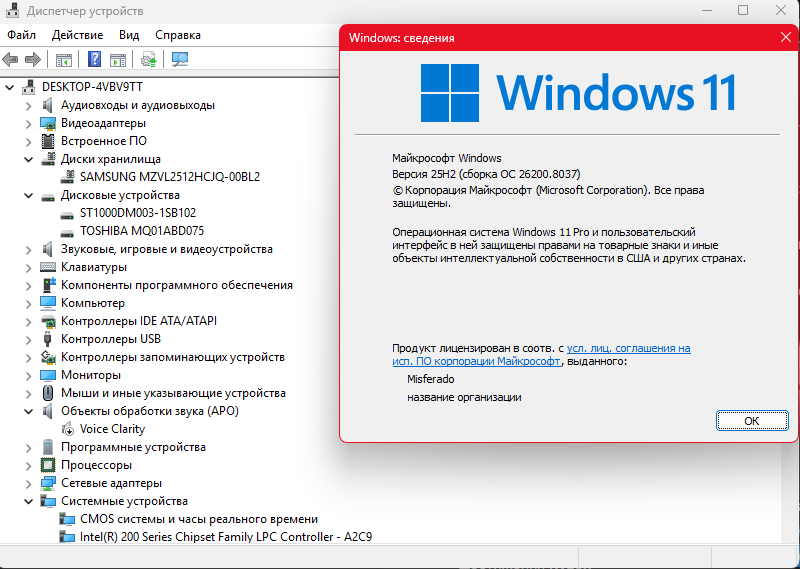800x569 pixels.
Task: Click the Клавиатуры keyboard icon
Action: coord(48,267)
